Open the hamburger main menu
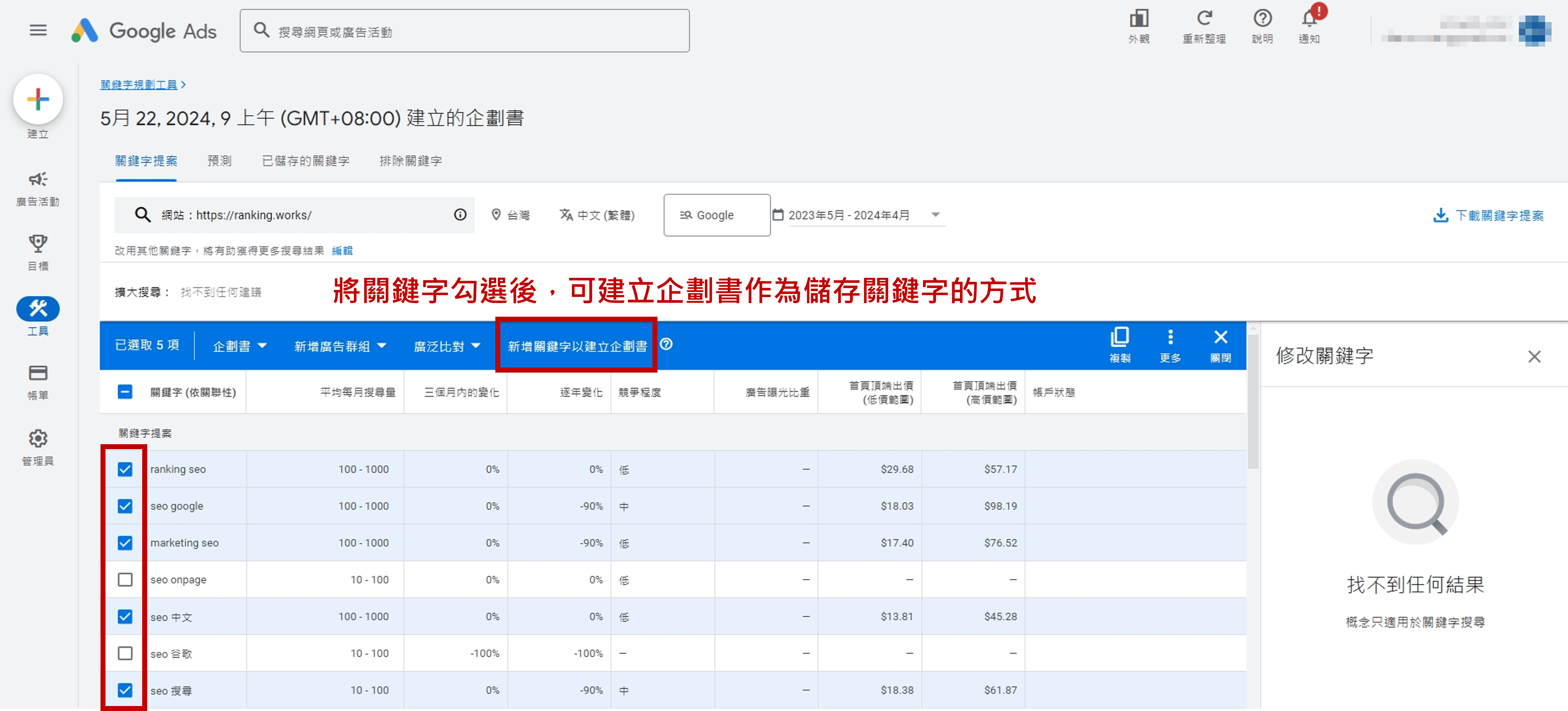This screenshot has height=711, width=1568. tap(38, 30)
